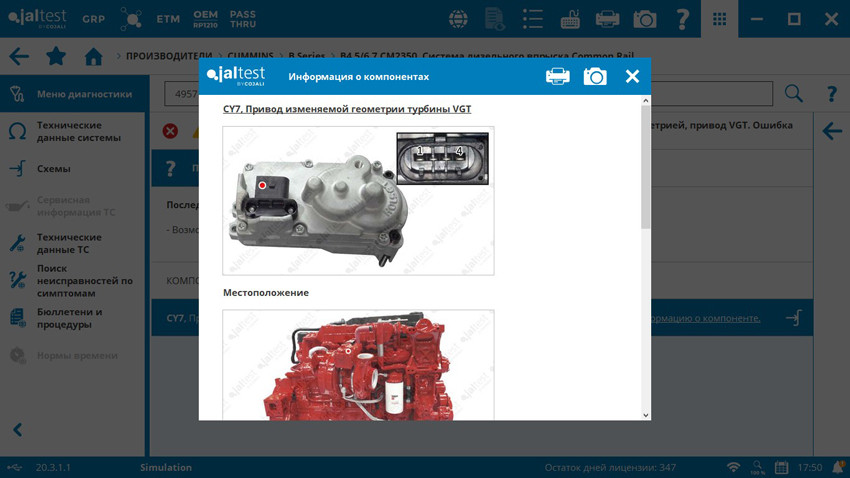The height and width of the screenshot is (478, 850).
Task: Click the exit arrow on the CY7 row
Action: pos(794,318)
